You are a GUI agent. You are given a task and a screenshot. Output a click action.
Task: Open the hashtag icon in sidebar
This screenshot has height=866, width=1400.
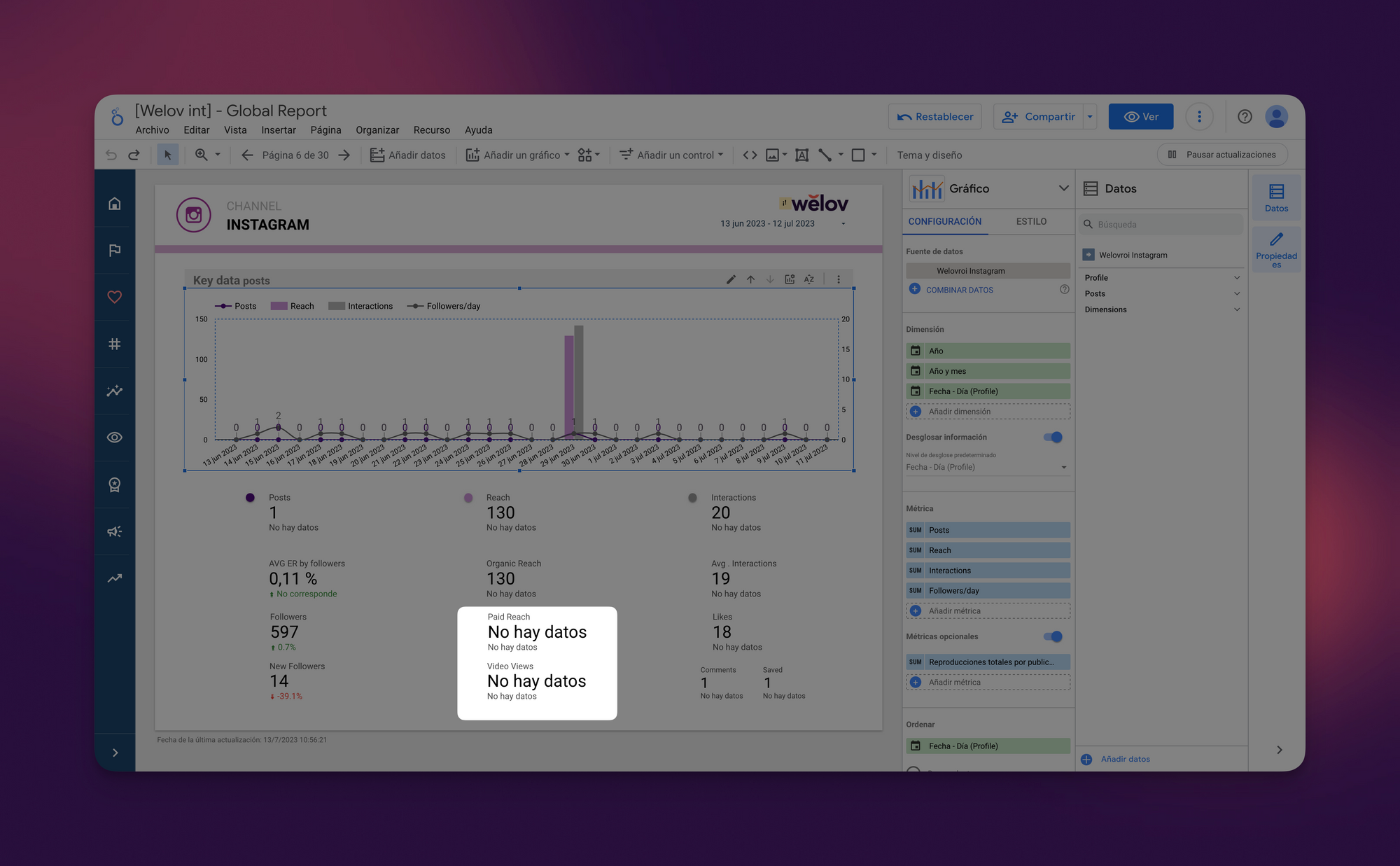pos(115,344)
